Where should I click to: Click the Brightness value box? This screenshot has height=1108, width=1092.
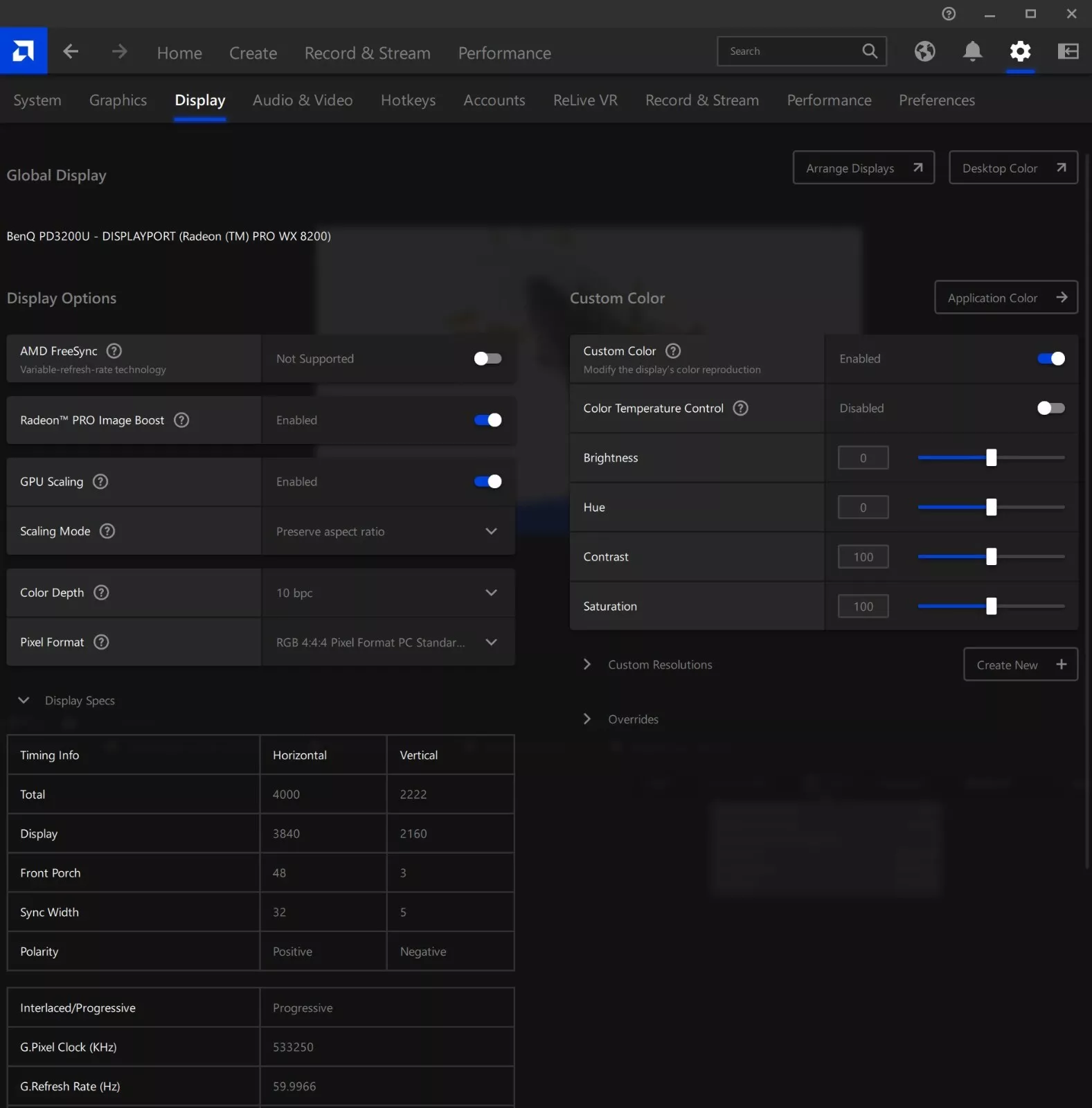[x=863, y=458]
